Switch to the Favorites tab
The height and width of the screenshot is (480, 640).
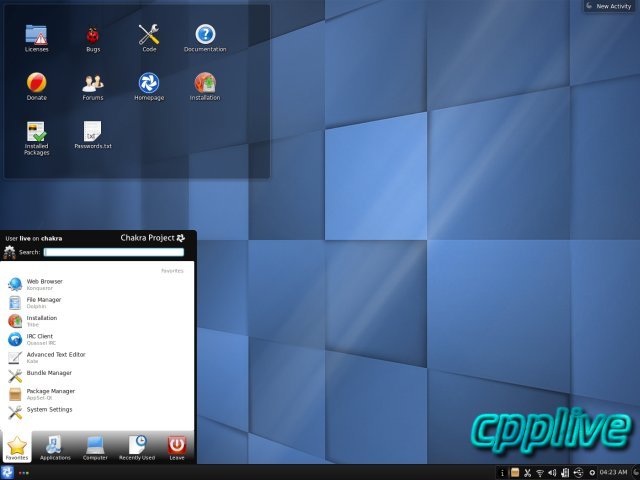pos(17,447)
